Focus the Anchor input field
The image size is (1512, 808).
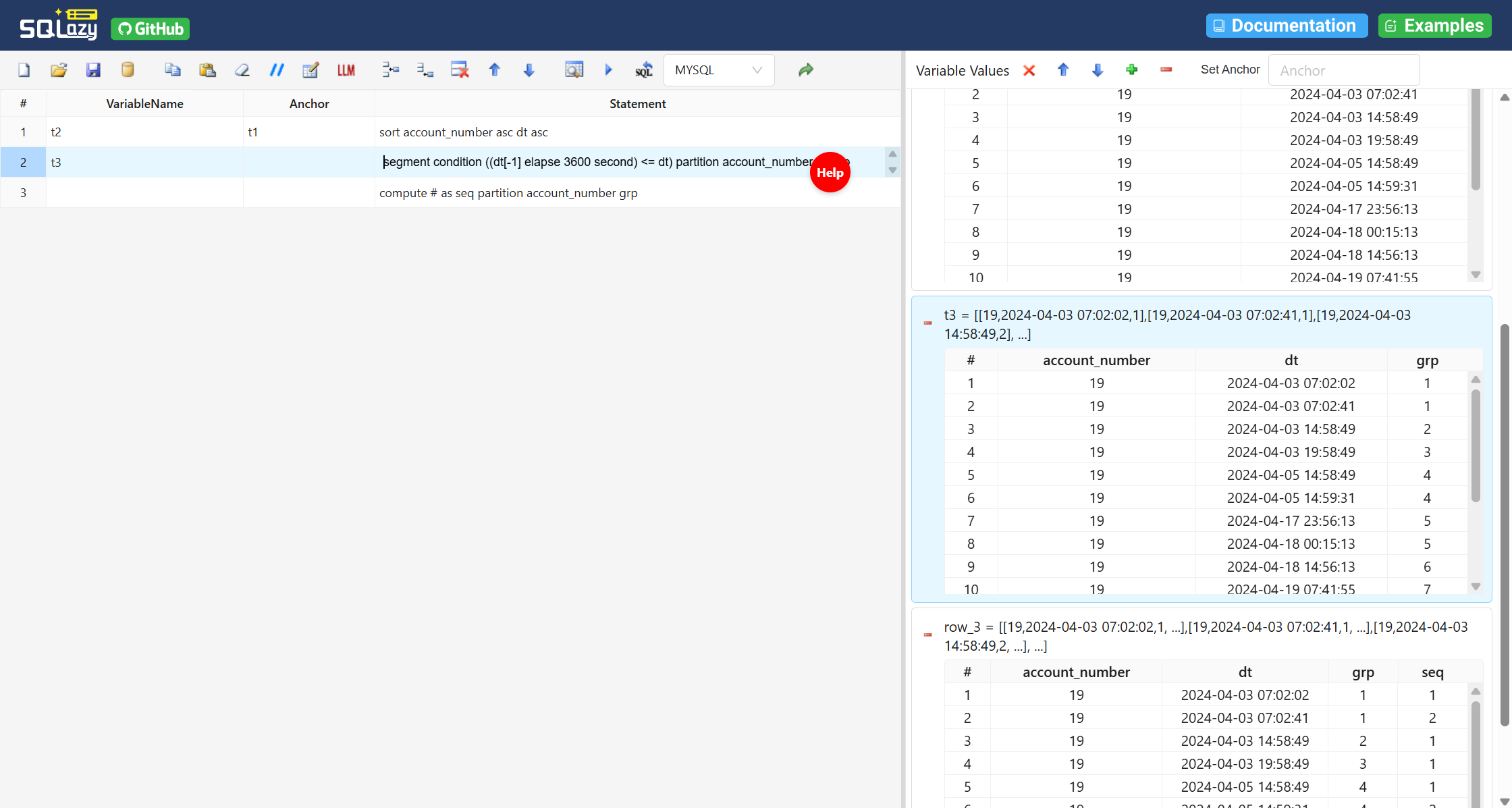coord(1344,70)
